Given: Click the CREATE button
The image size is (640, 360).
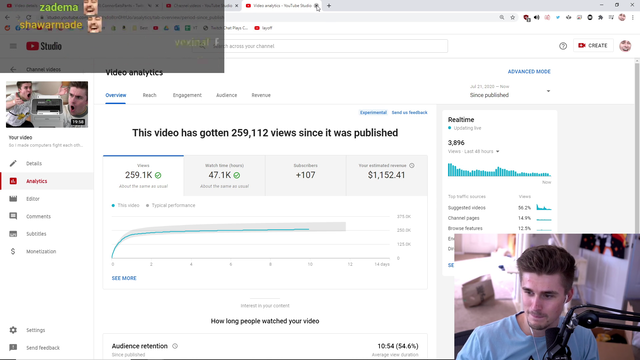Looking at the screenshot, I should coord(593,45).
